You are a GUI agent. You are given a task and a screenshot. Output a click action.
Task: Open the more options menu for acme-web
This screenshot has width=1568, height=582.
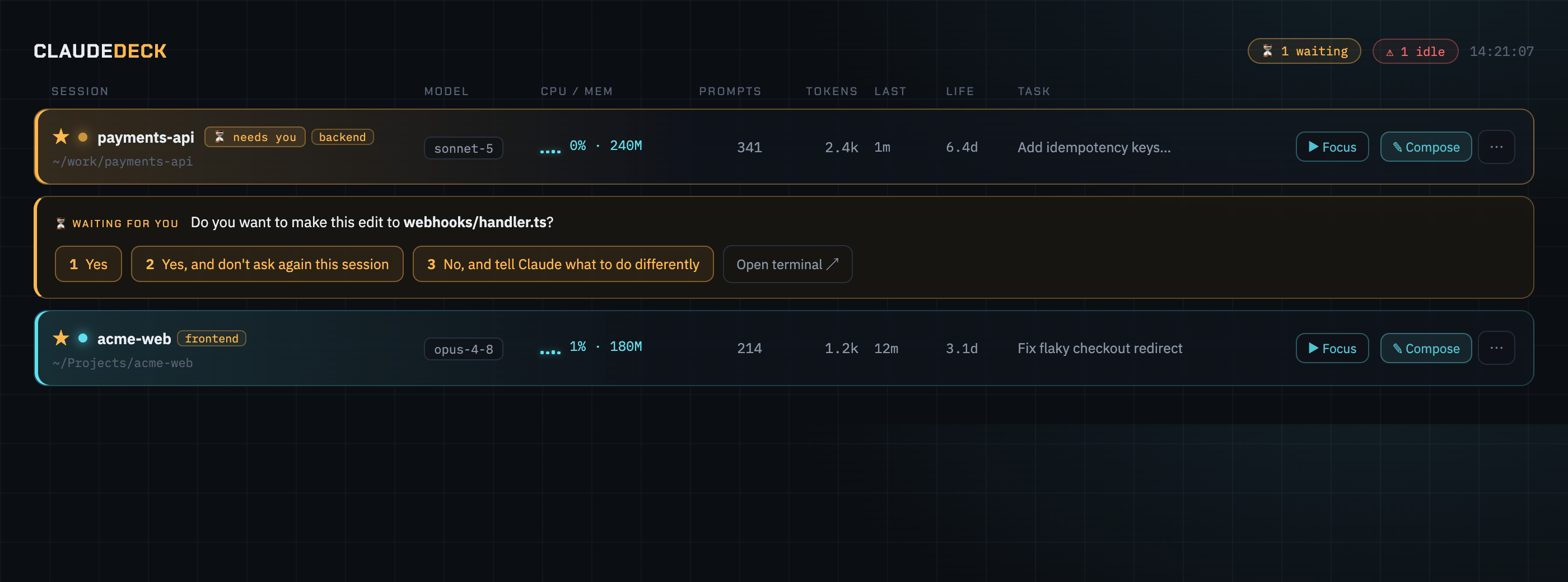1496,348
